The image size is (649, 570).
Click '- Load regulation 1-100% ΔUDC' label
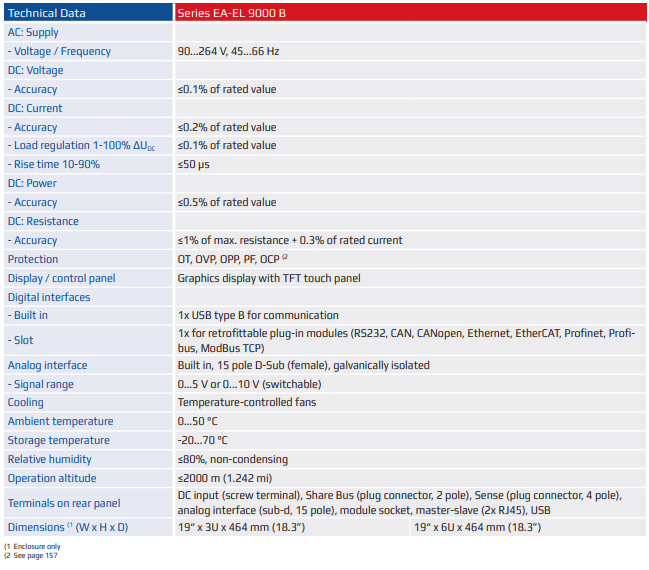pyautogui.click(x=82, y=146)
